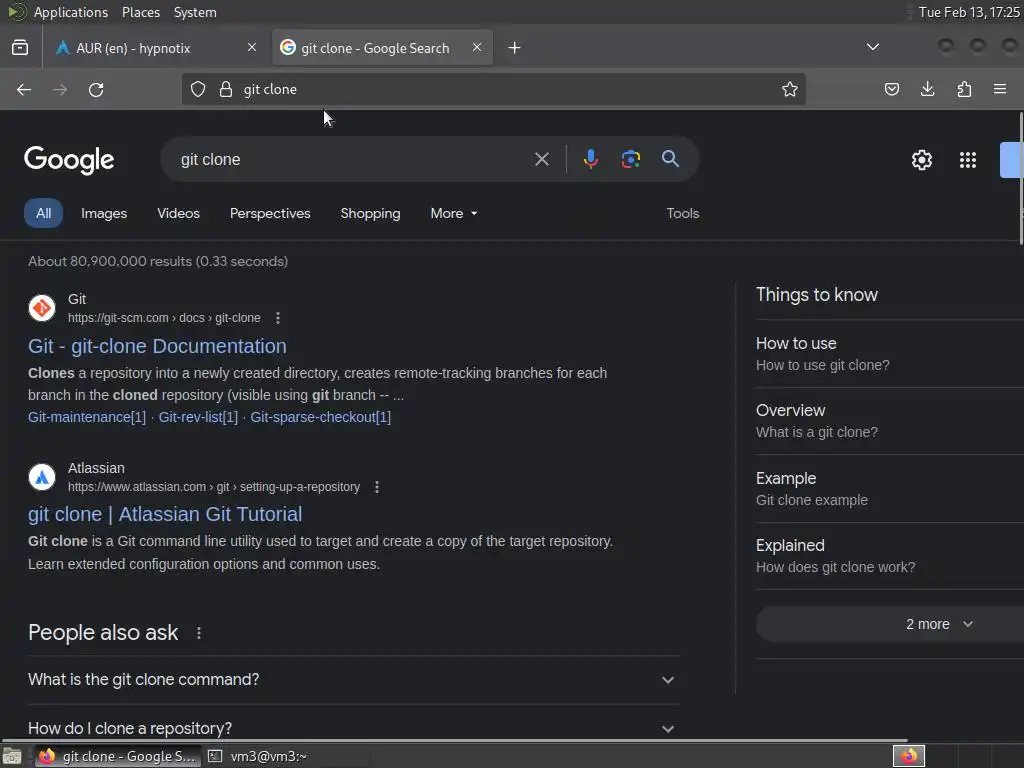Start voice search with microphone icon
Image resolution: width=1024 pixels, height=768 pixels.
pyautogui.click(x=590, y=159)
